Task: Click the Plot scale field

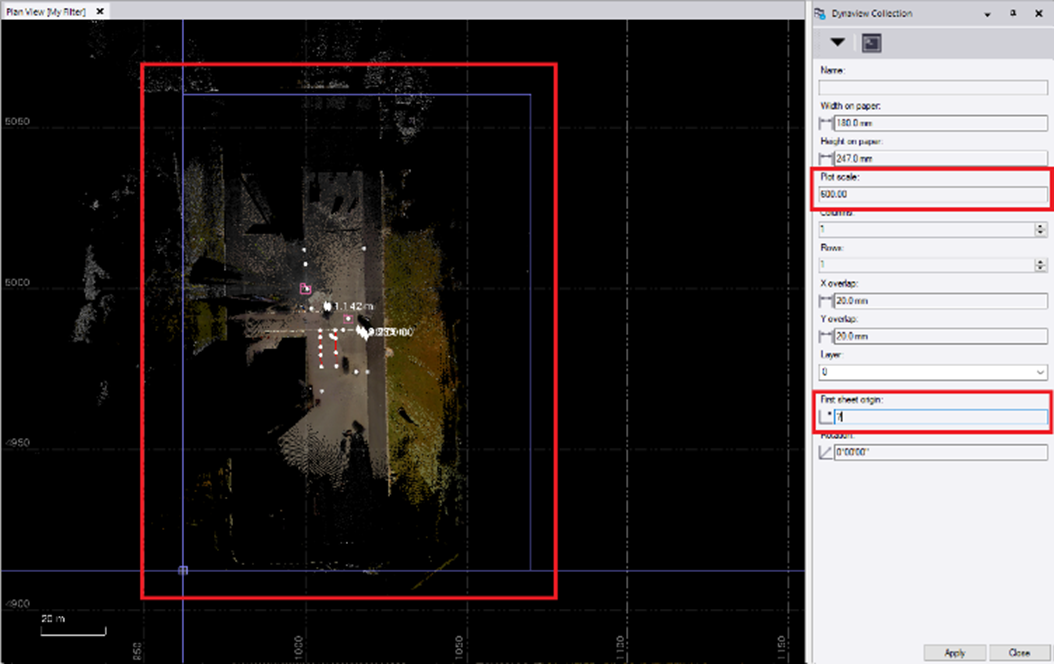Action: click(x=933, y=194)
